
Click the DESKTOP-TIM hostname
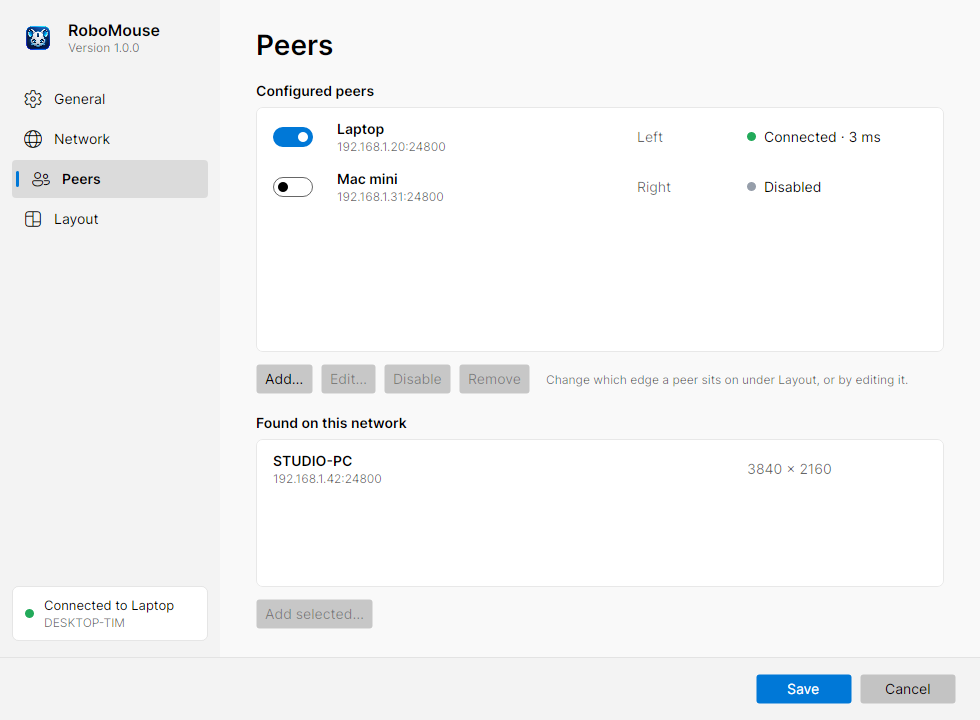[x=84, y=623]
